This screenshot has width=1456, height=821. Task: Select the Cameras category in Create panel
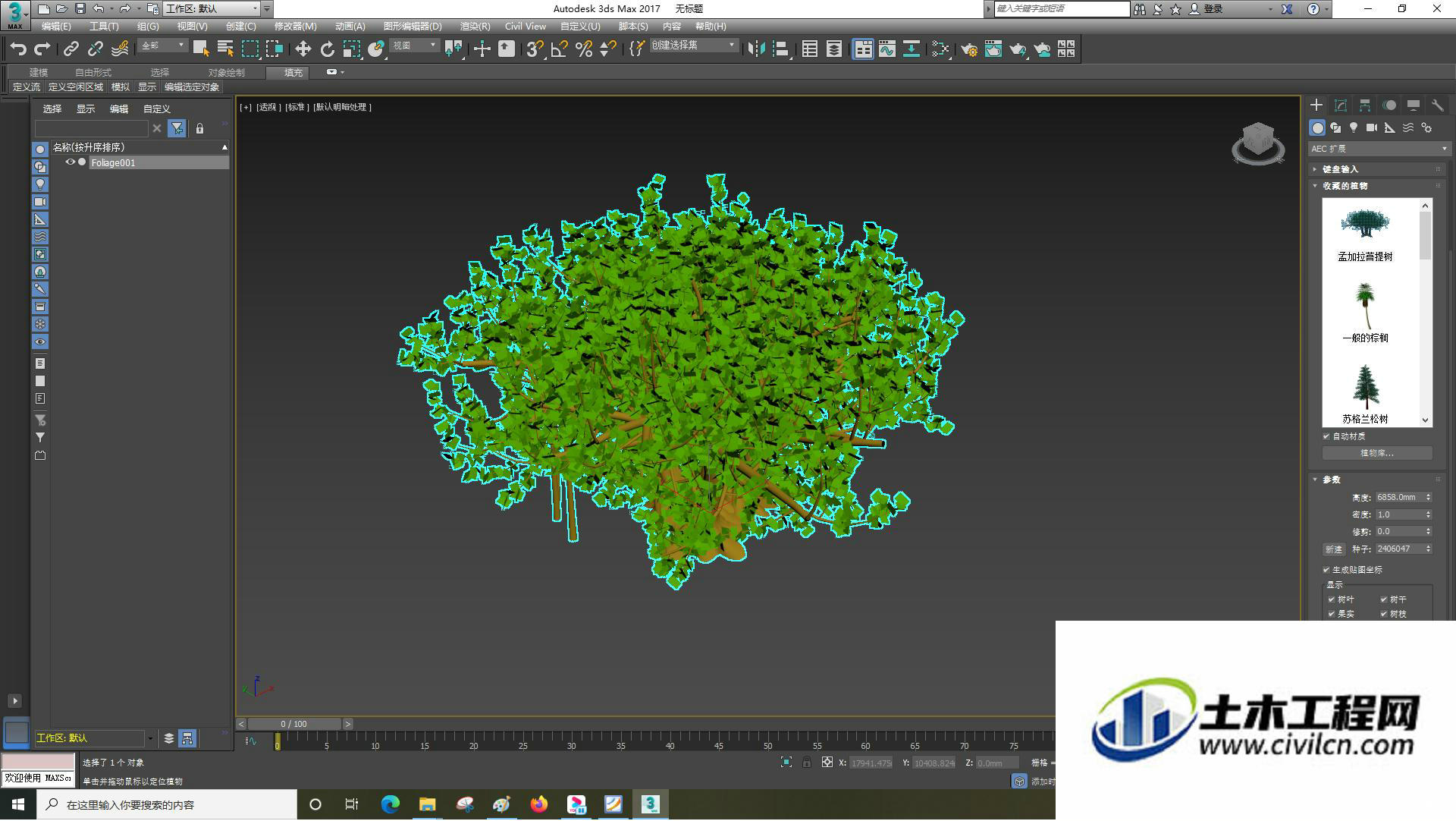tap(1372, 127)
